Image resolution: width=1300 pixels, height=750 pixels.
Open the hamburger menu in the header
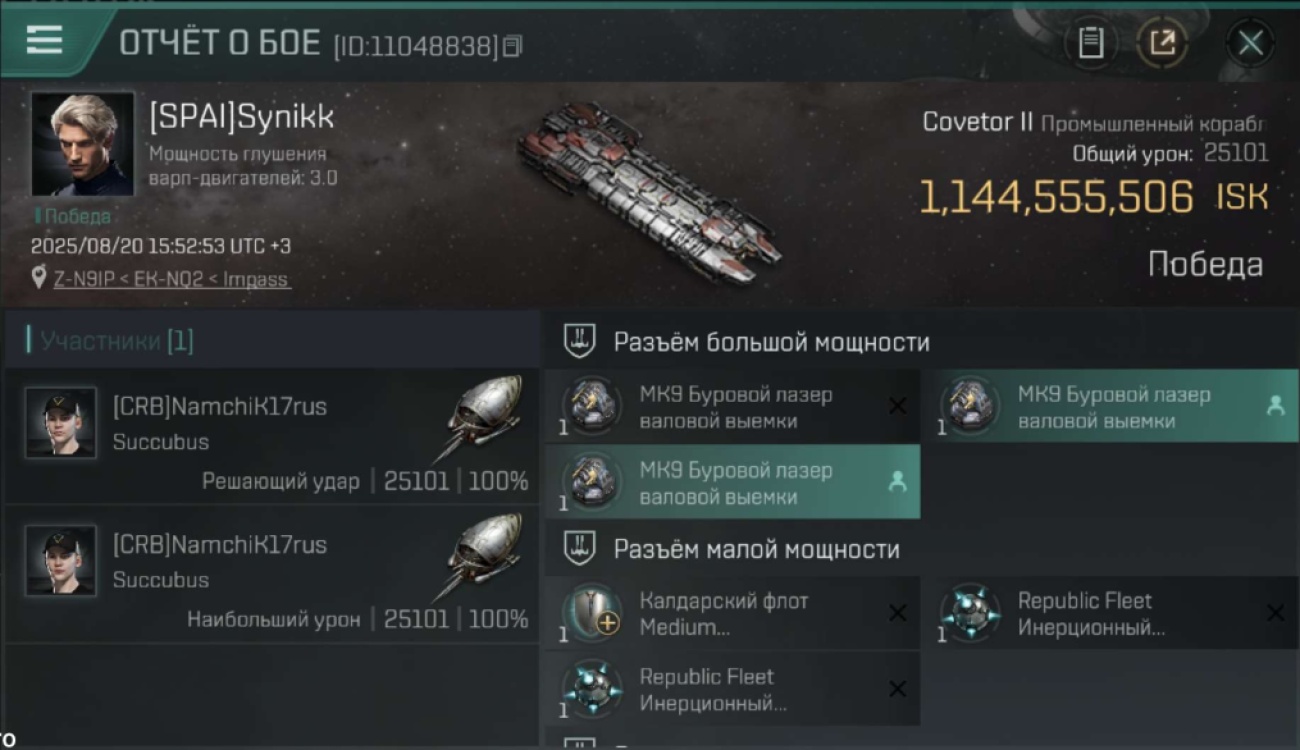[x=44, y=40]
